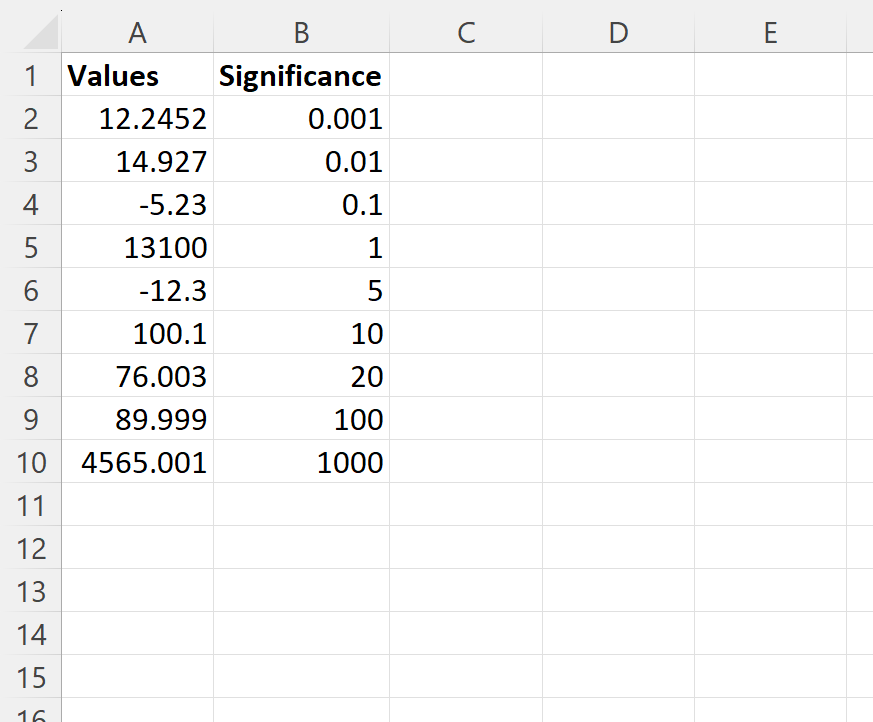Select row 10 header
Viewport: 873px width, 722px height.
31,461
